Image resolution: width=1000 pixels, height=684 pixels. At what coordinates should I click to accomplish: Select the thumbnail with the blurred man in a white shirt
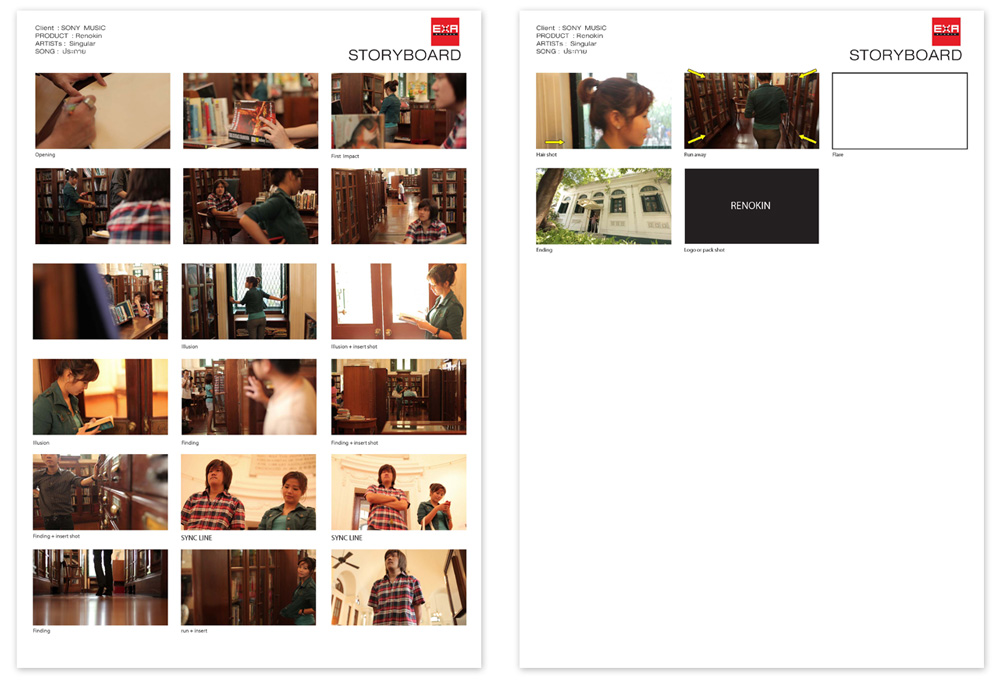point(249,397)
